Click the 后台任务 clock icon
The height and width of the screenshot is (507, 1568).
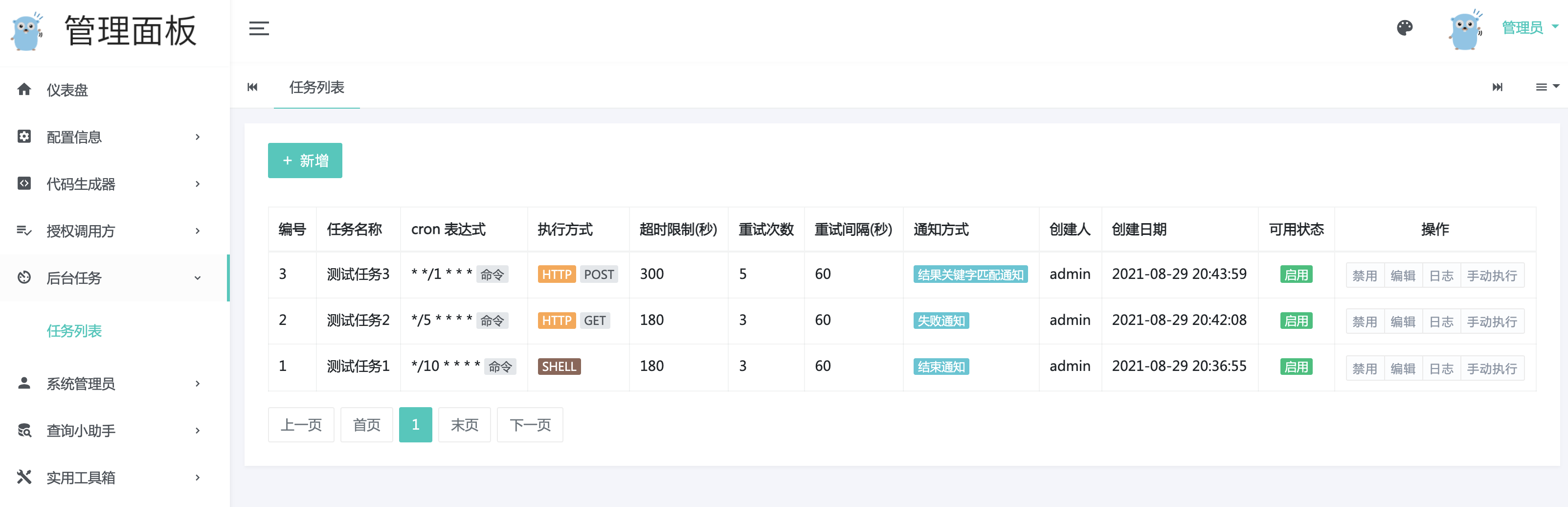24,277
